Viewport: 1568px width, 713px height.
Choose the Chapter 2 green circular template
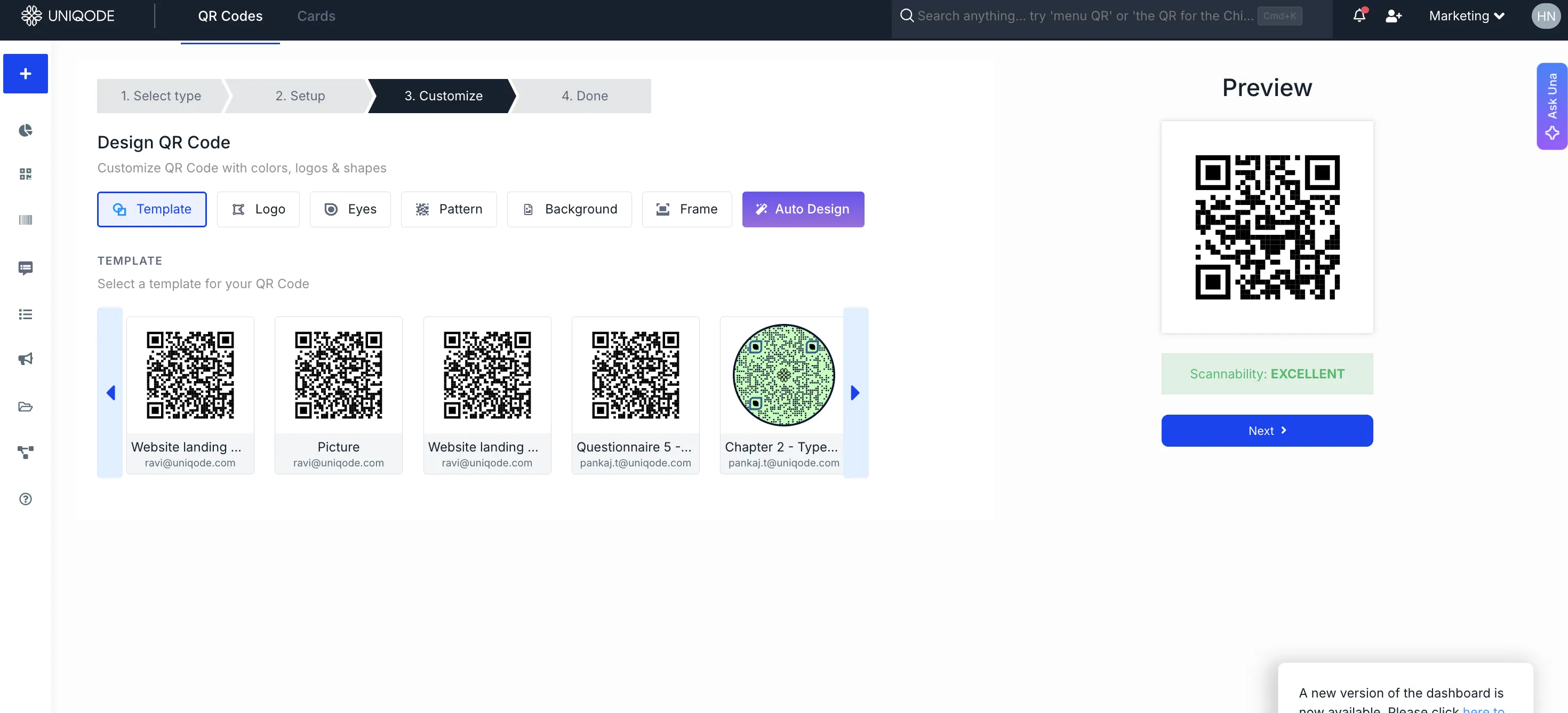coord(783,395)
